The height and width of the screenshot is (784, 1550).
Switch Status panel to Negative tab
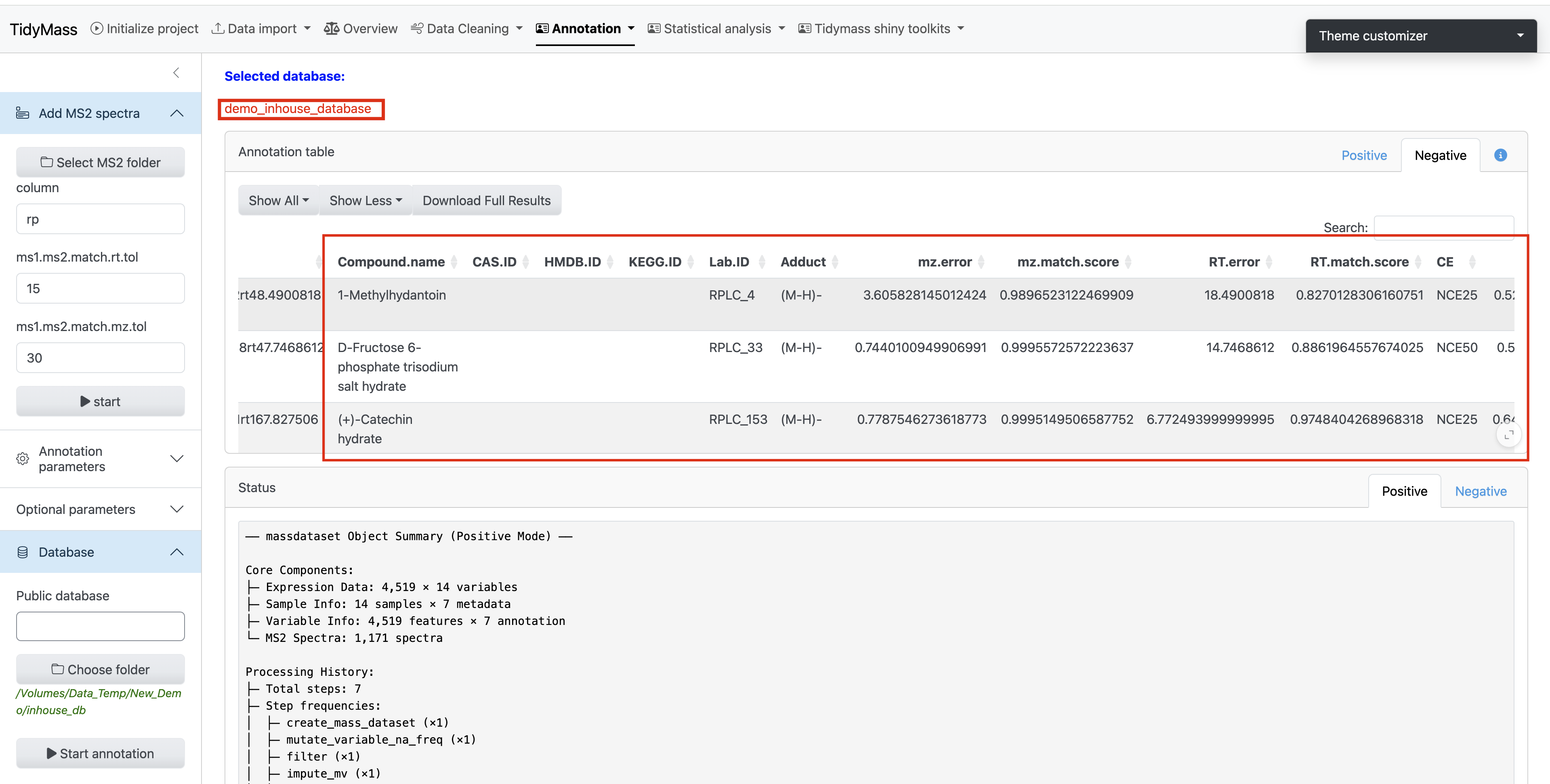click(x=1480, y=491)
